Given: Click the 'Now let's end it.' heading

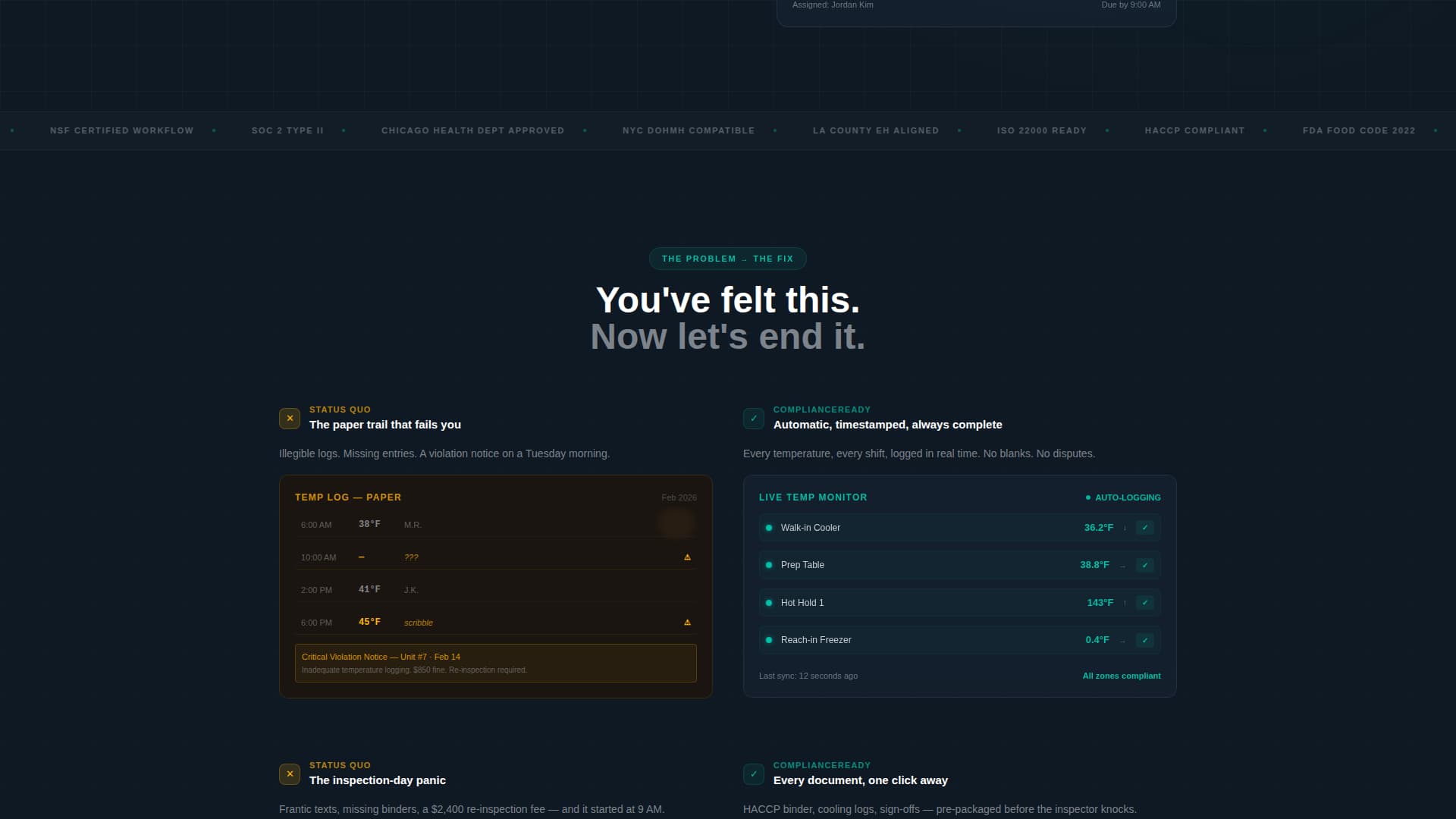Looking at the screenshot, I should (728, 337).
